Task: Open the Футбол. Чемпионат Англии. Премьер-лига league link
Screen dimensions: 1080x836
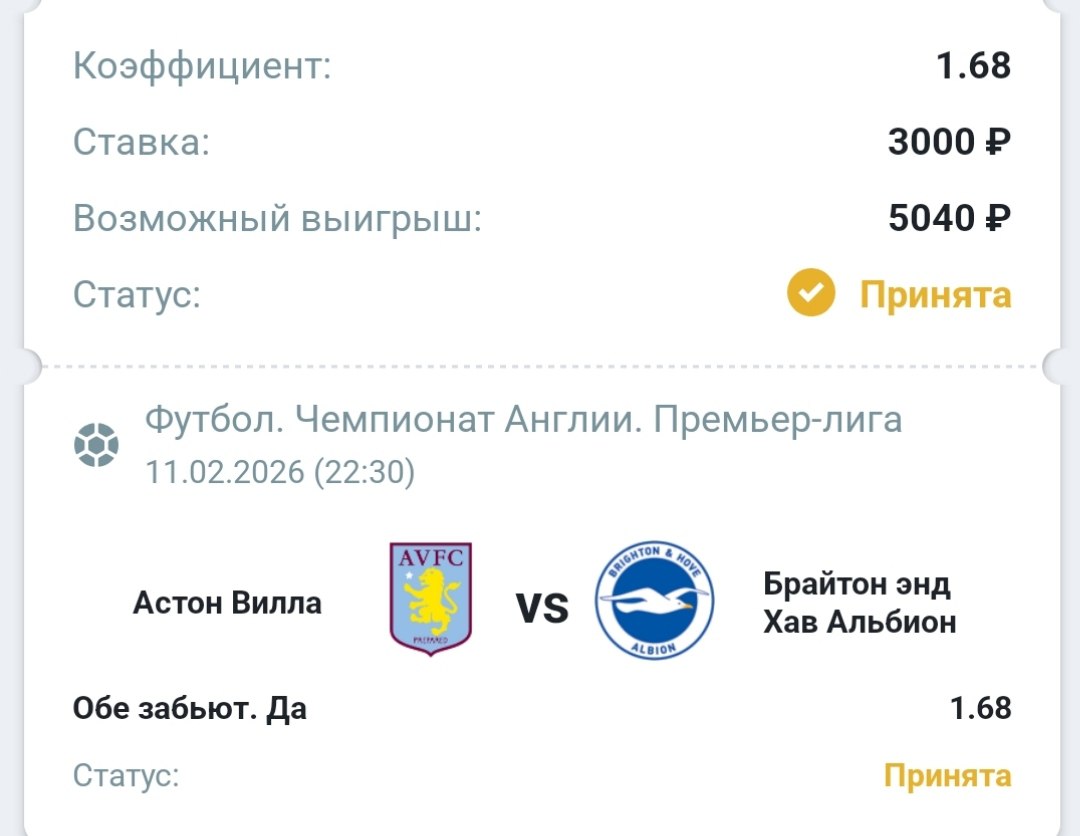Action: (524, 420)
